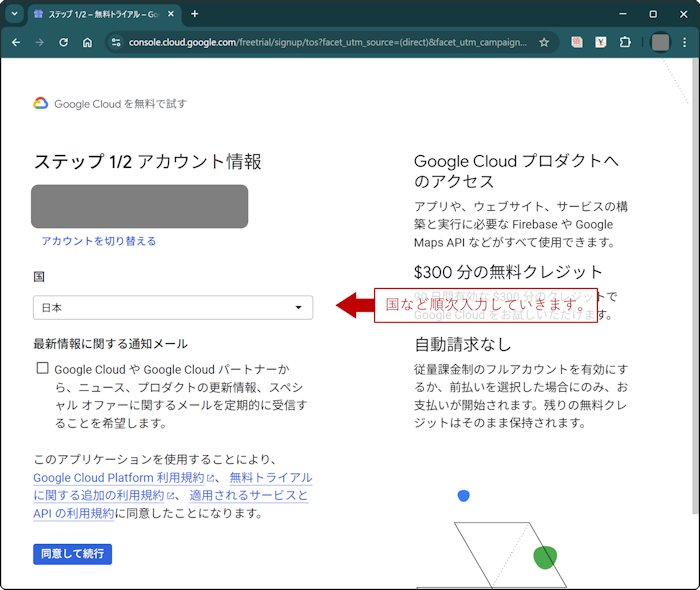Viewport: 700px width, 590px height.
Task: Click the browser back arrow
Action: click(15, 43)
